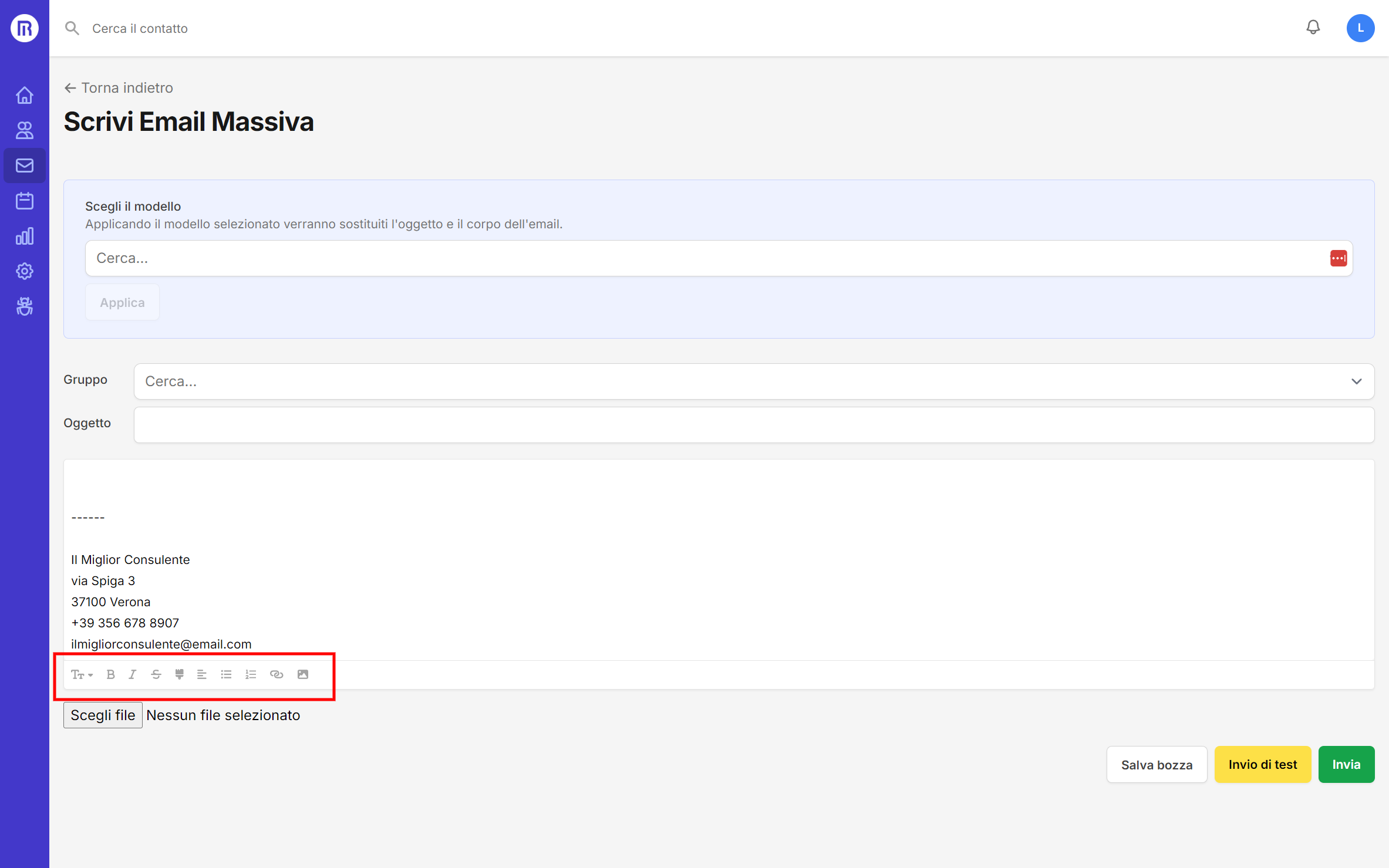Select the Email section icon in the sidebar
Screen dimensions: 1389x868
[24, 165]
